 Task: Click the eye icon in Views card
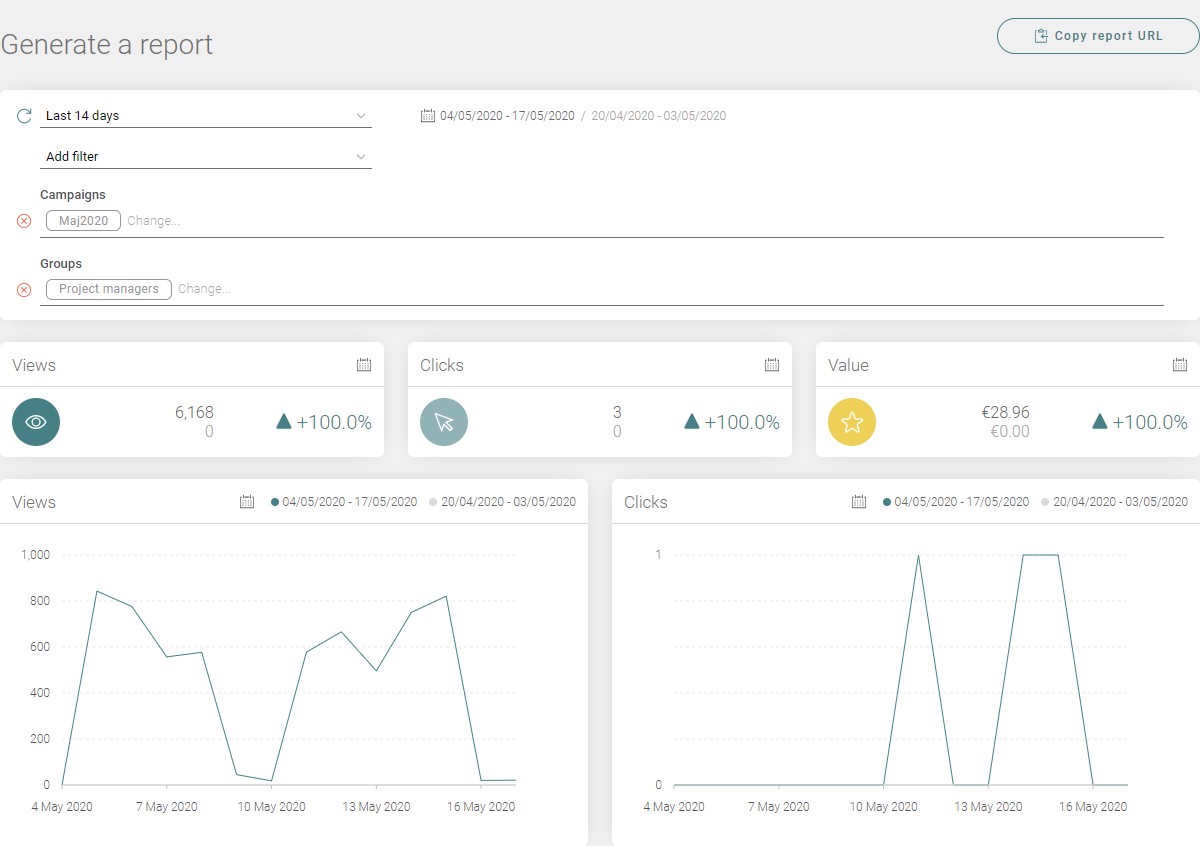tap(36, 422)
